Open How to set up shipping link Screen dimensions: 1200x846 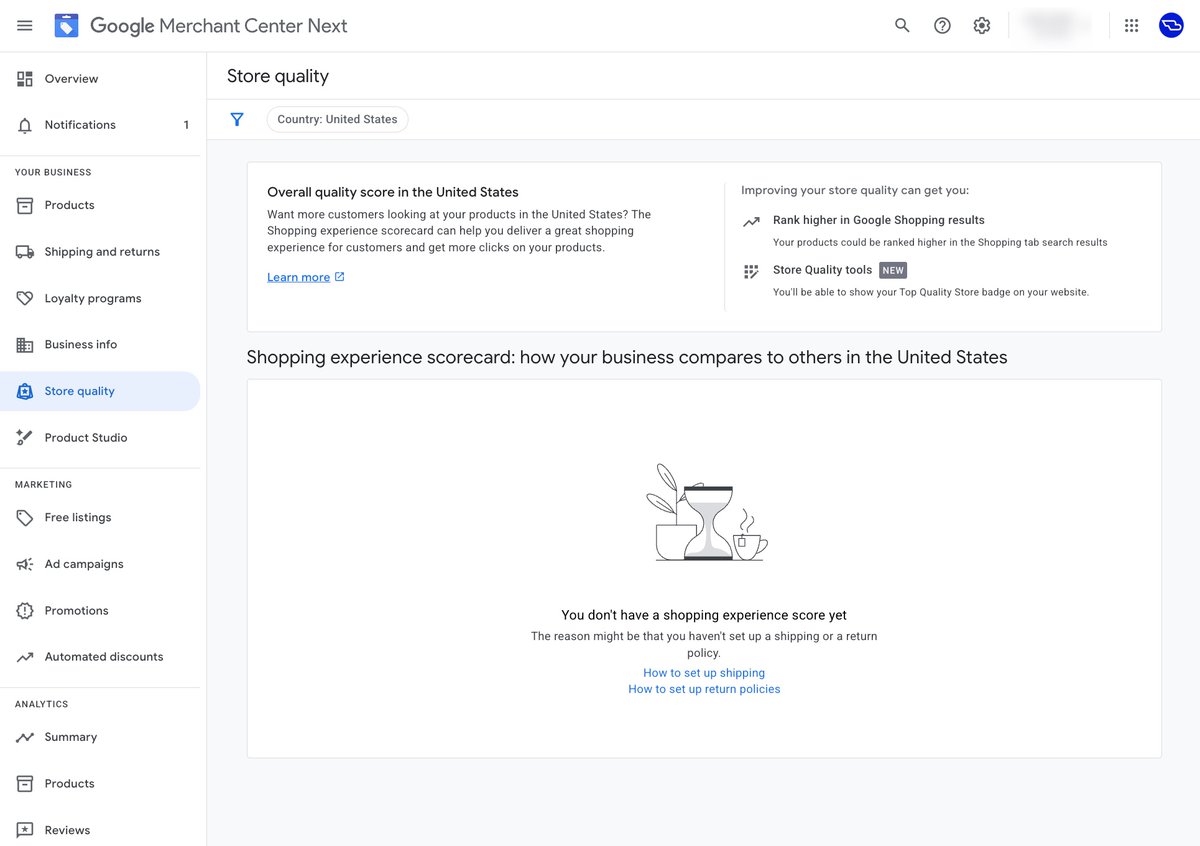(704, 673)
